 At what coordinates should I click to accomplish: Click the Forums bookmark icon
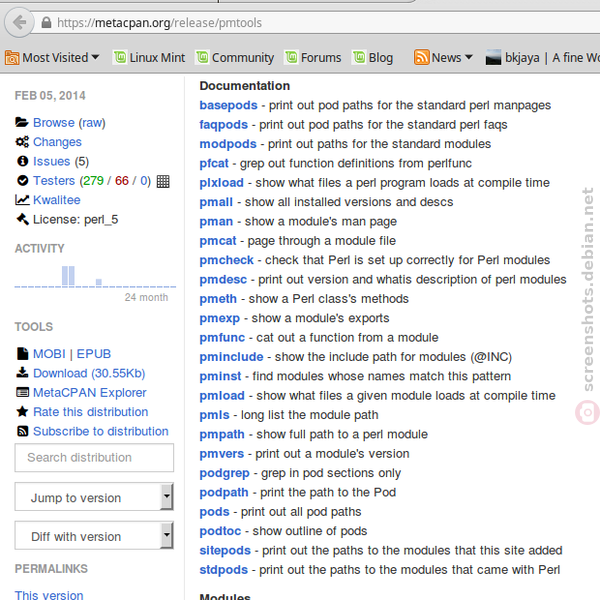291,57
